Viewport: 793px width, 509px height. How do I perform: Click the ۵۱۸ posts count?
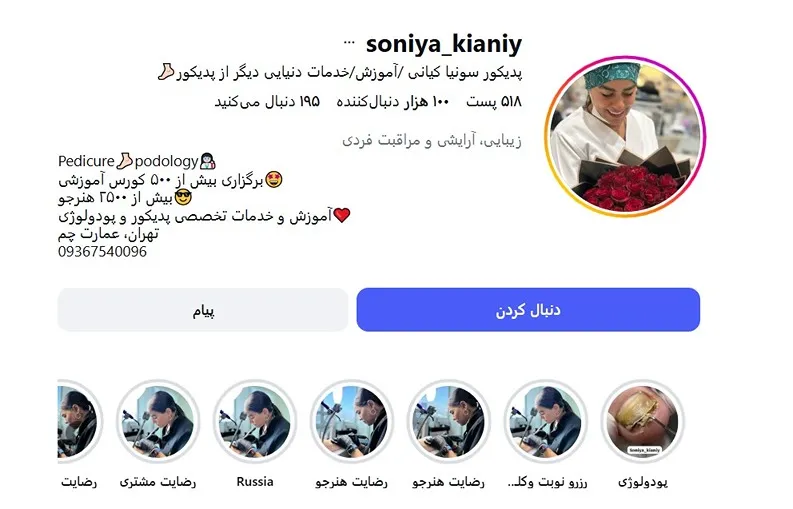(494, 102)
